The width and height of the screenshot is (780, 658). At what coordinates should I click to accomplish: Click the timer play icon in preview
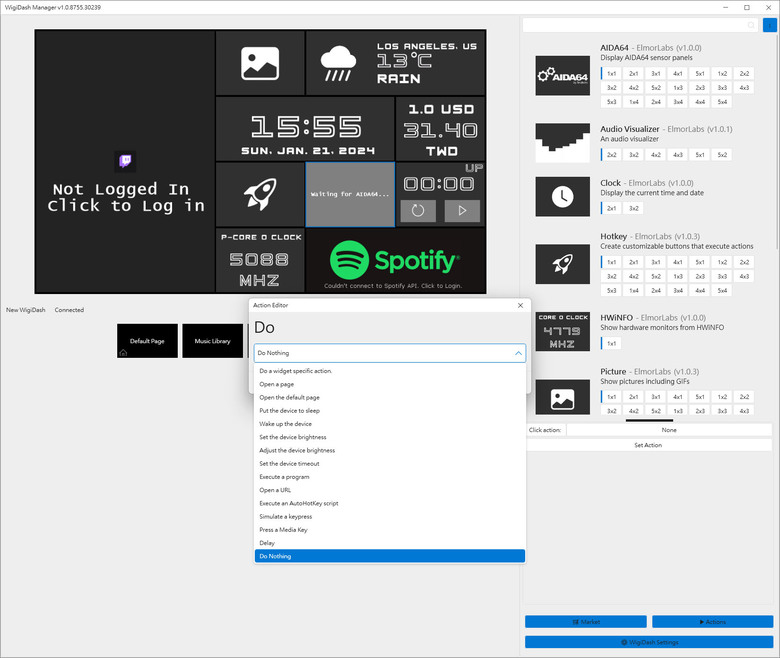(x=462, y=211)
